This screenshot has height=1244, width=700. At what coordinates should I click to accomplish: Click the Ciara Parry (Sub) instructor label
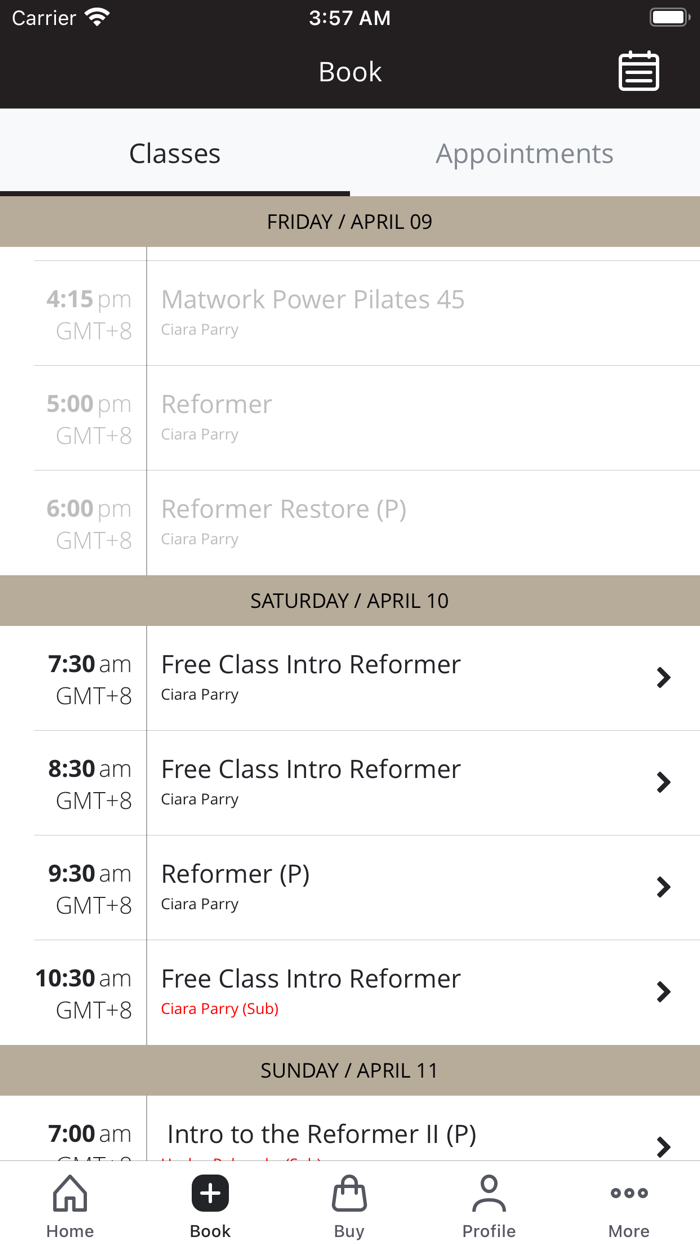tap(220, 1009)
